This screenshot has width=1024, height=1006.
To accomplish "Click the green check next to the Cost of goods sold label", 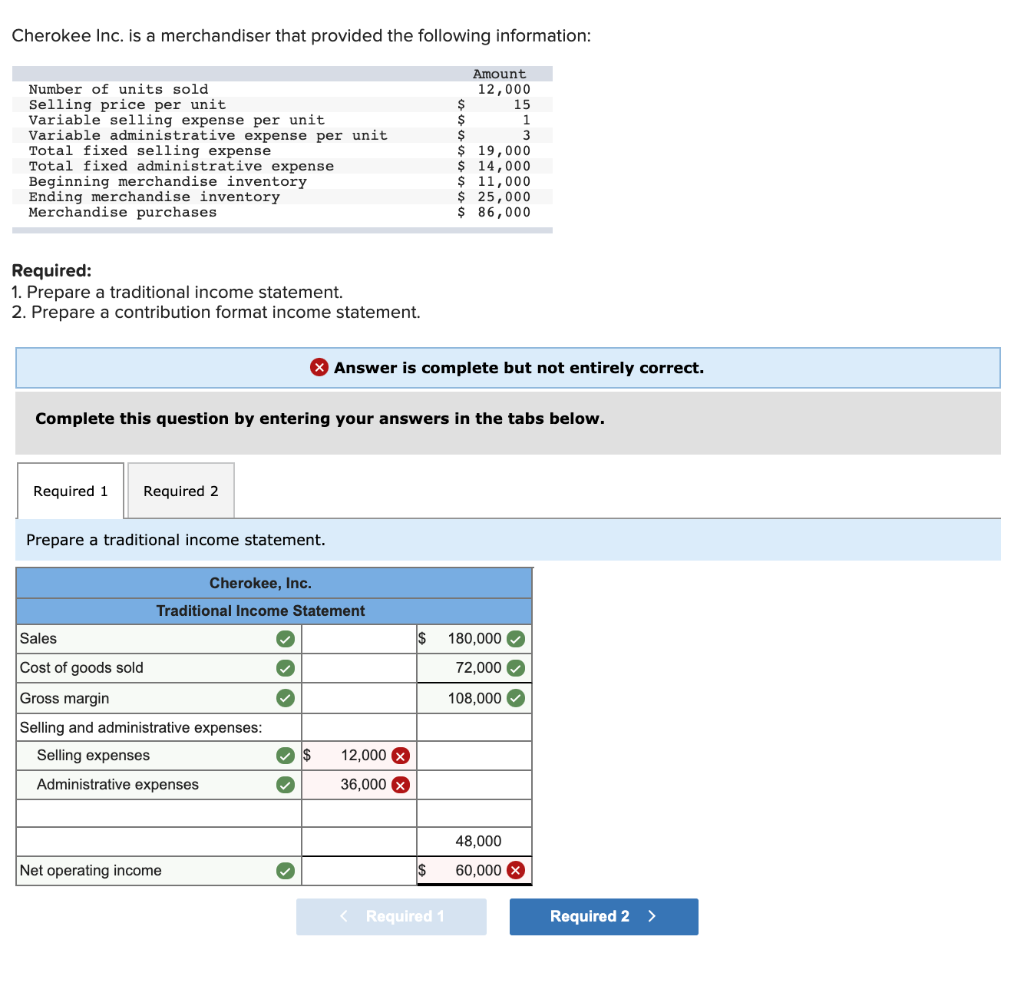I will pos(285,668).
